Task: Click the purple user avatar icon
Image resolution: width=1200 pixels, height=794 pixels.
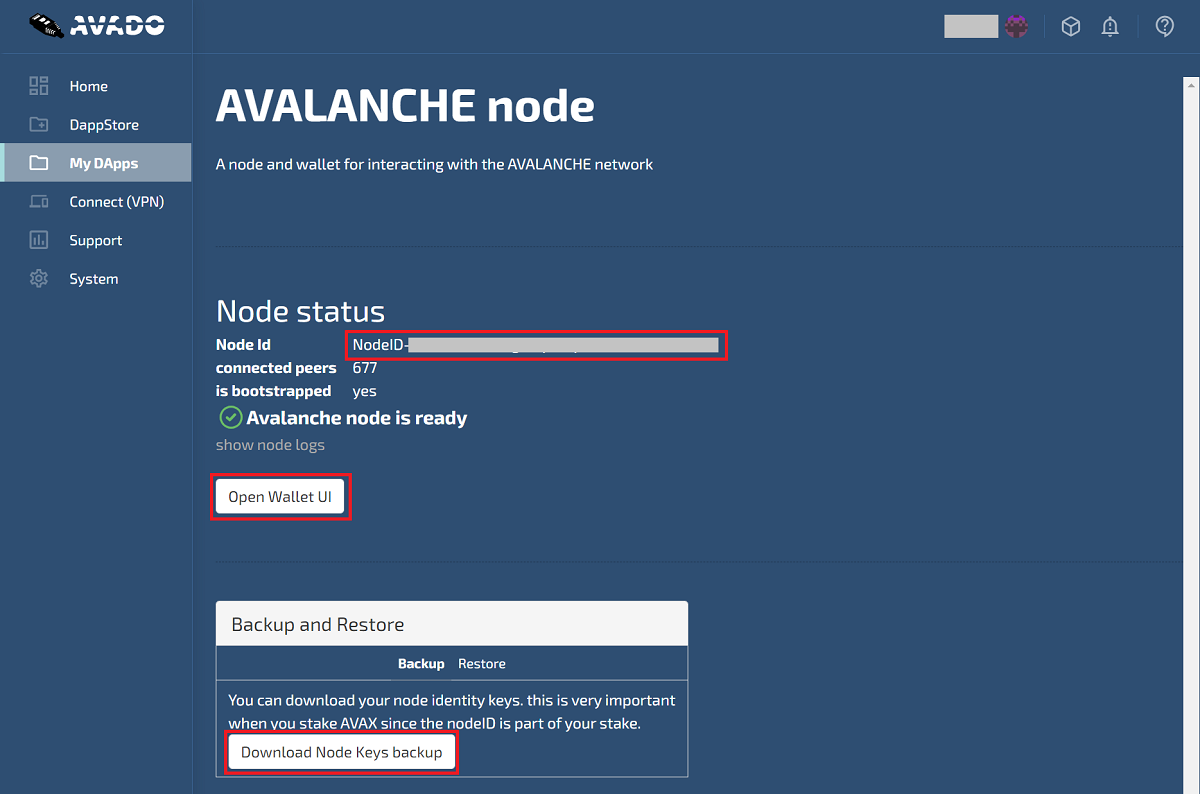Action: [1017, 27]
